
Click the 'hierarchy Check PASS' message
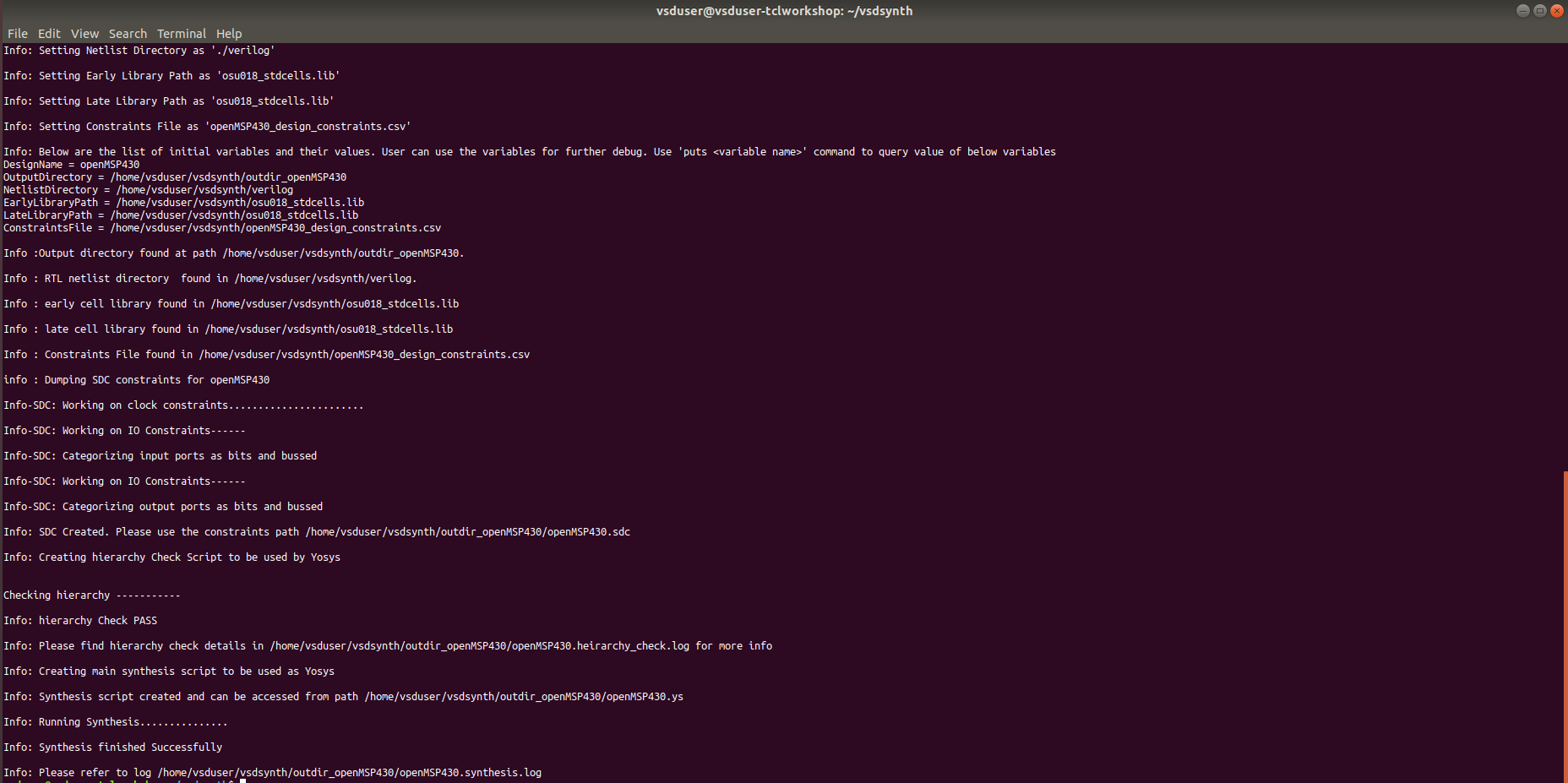coord(80,620)
